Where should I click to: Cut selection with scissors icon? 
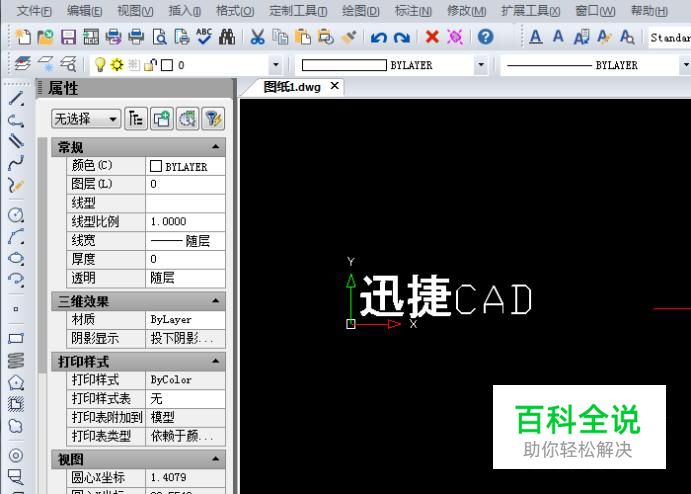pyautogui.click(x=257, y=37)
